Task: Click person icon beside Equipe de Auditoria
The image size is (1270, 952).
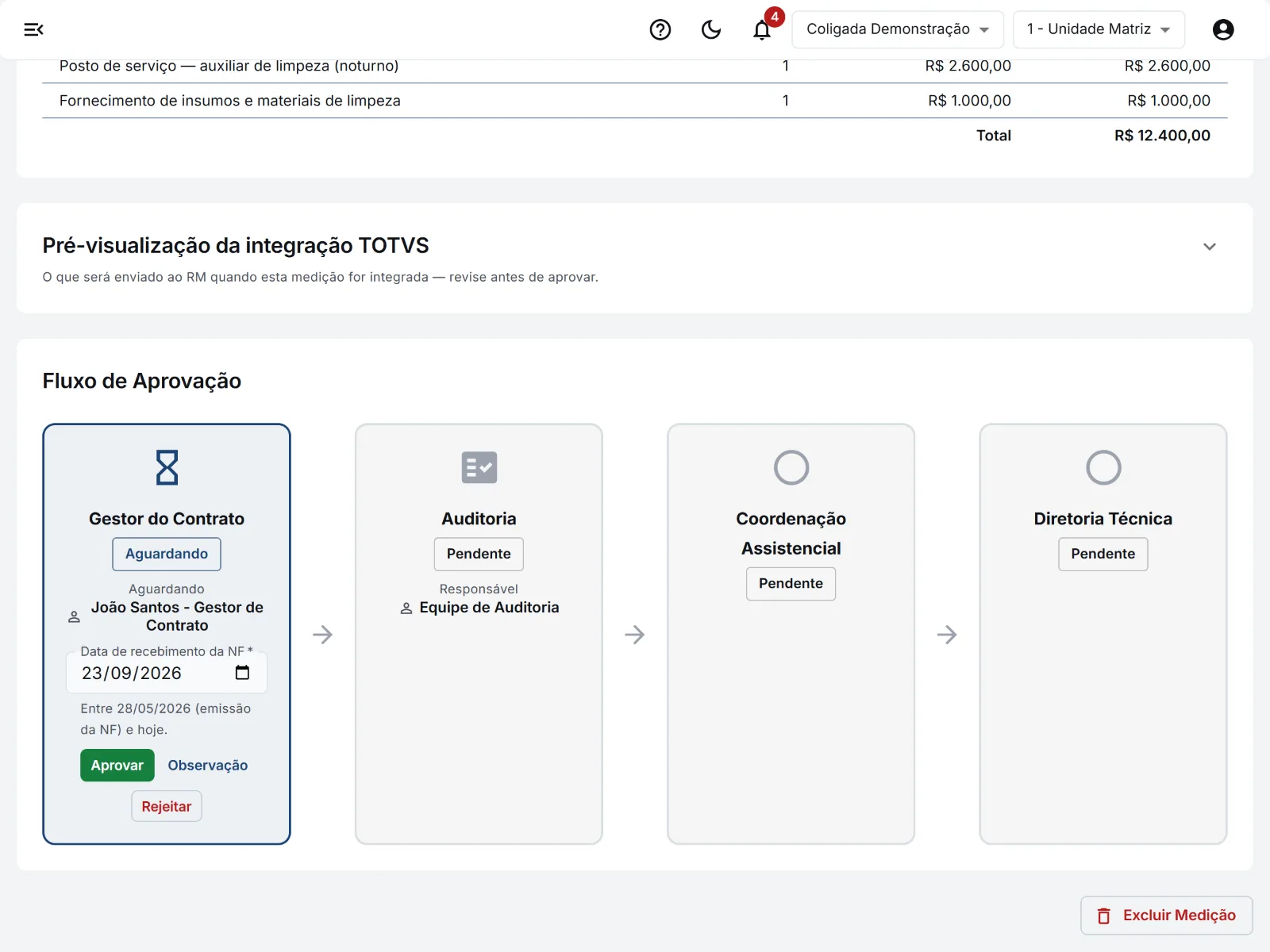Action: [x=406, y=608]
